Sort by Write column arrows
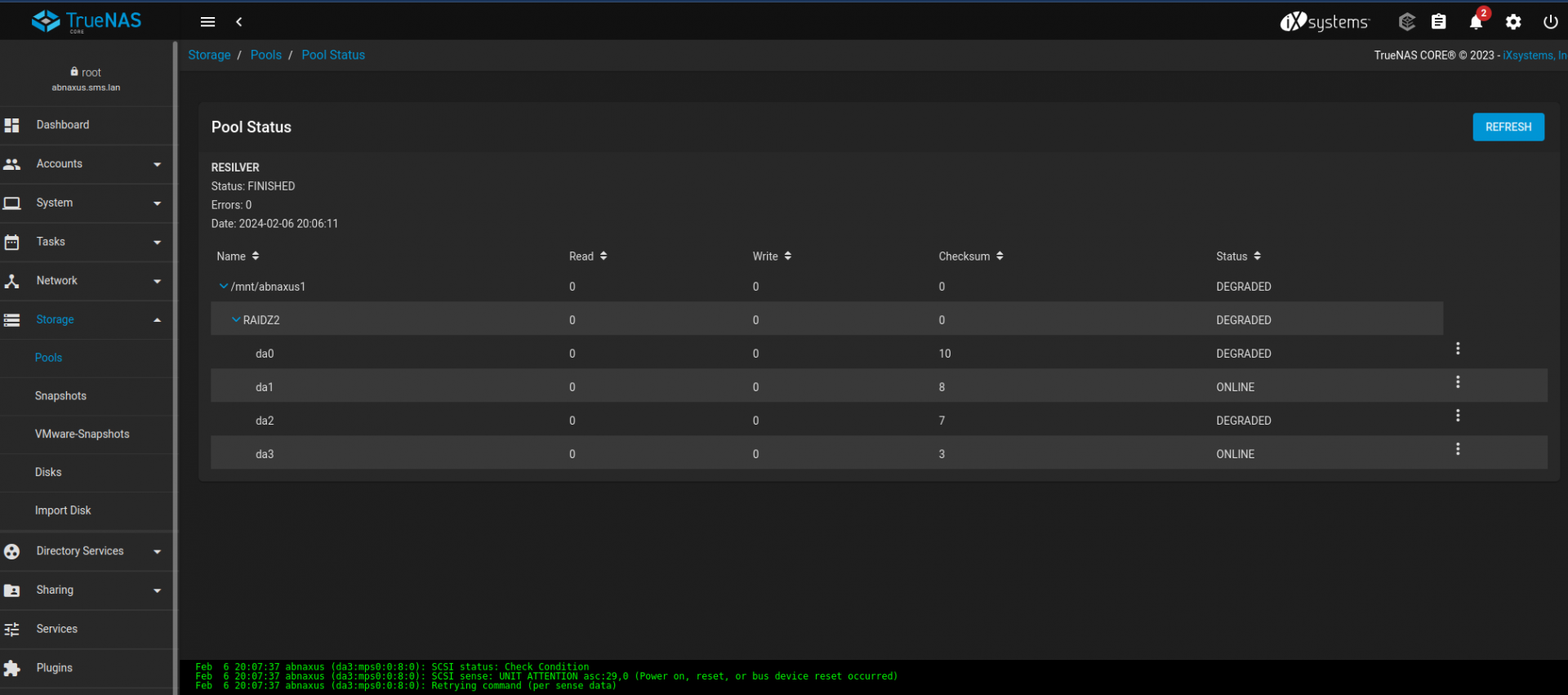Screen dimensions: 1568x695 pyautogui.click(x=788, y=256)
